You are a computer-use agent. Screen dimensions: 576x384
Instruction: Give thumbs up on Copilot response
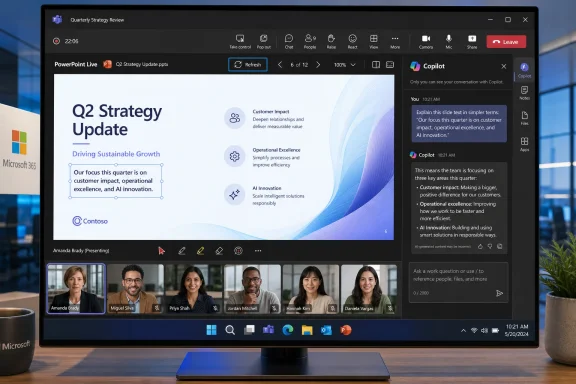coord(480,247)
